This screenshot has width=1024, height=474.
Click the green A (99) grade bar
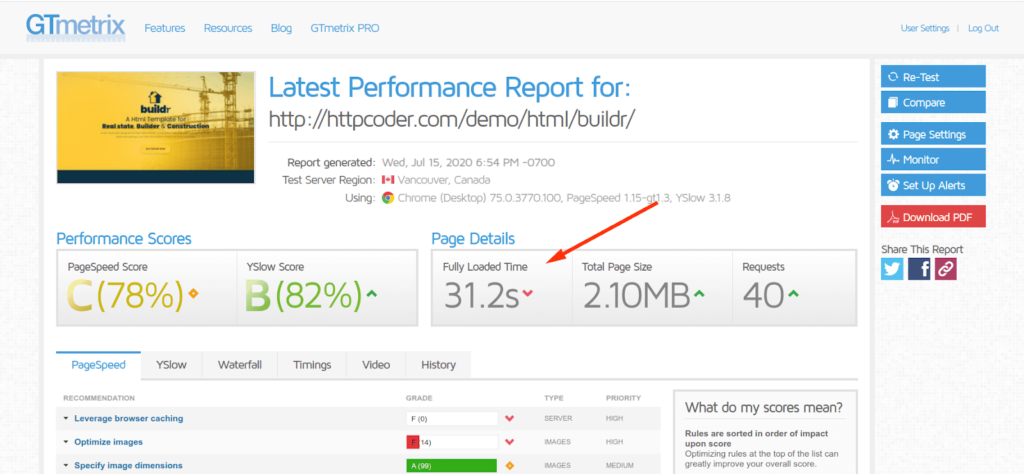[451, 466]
